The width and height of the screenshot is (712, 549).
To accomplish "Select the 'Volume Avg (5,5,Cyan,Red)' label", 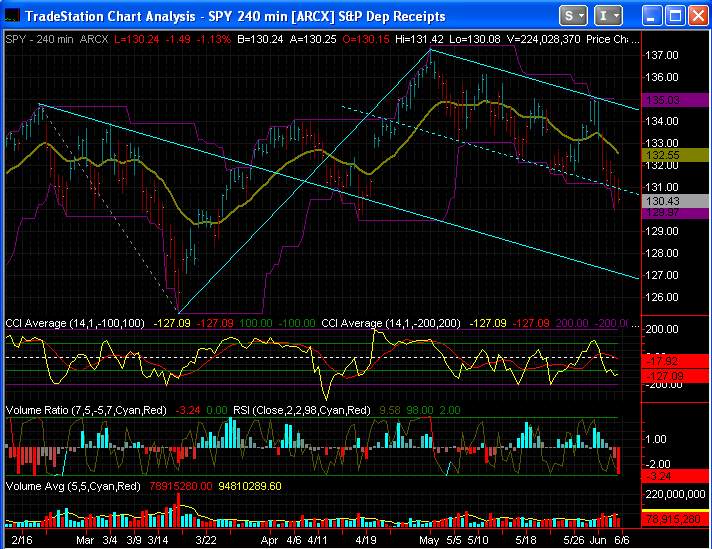I will pyautogui.click(x=73, y=486).
